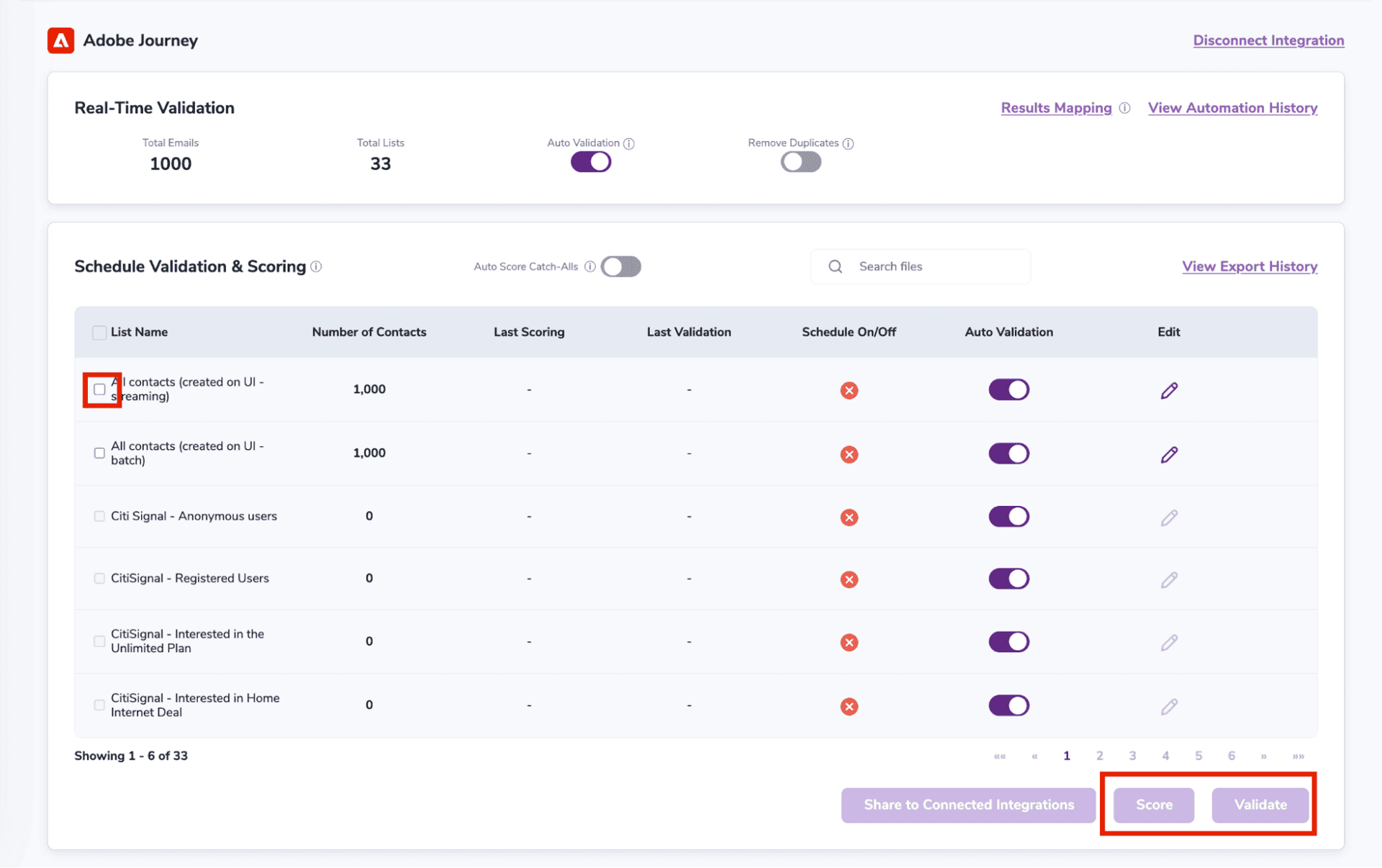The height and width of the screenshot is (868, 1382).
Task: Select the List Name header checkbox
Action: pyautogui.click(x=99, y=333)
